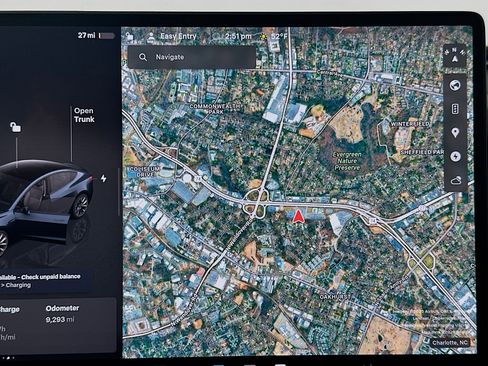Tap the Coliseum Drive map label
Screen dimensions: 488x366
coord(144,172)
